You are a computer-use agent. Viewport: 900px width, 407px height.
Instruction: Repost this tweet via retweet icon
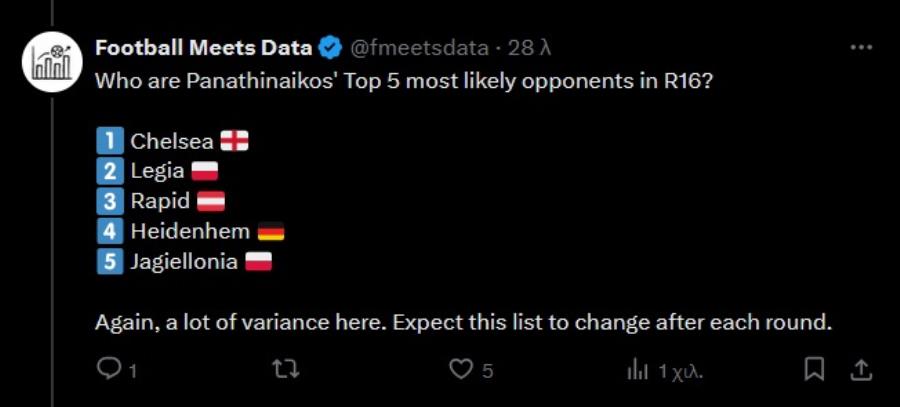tap(288, 370)
